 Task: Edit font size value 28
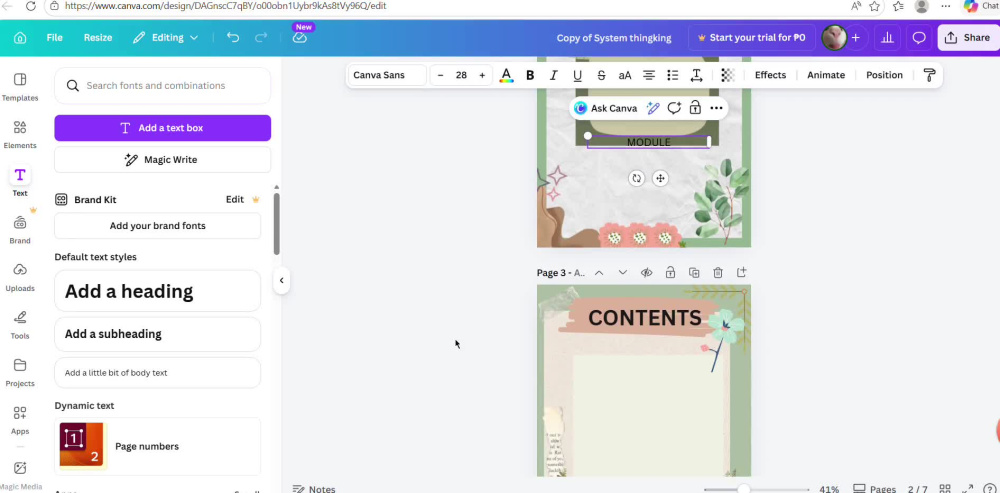click(461, 75)
